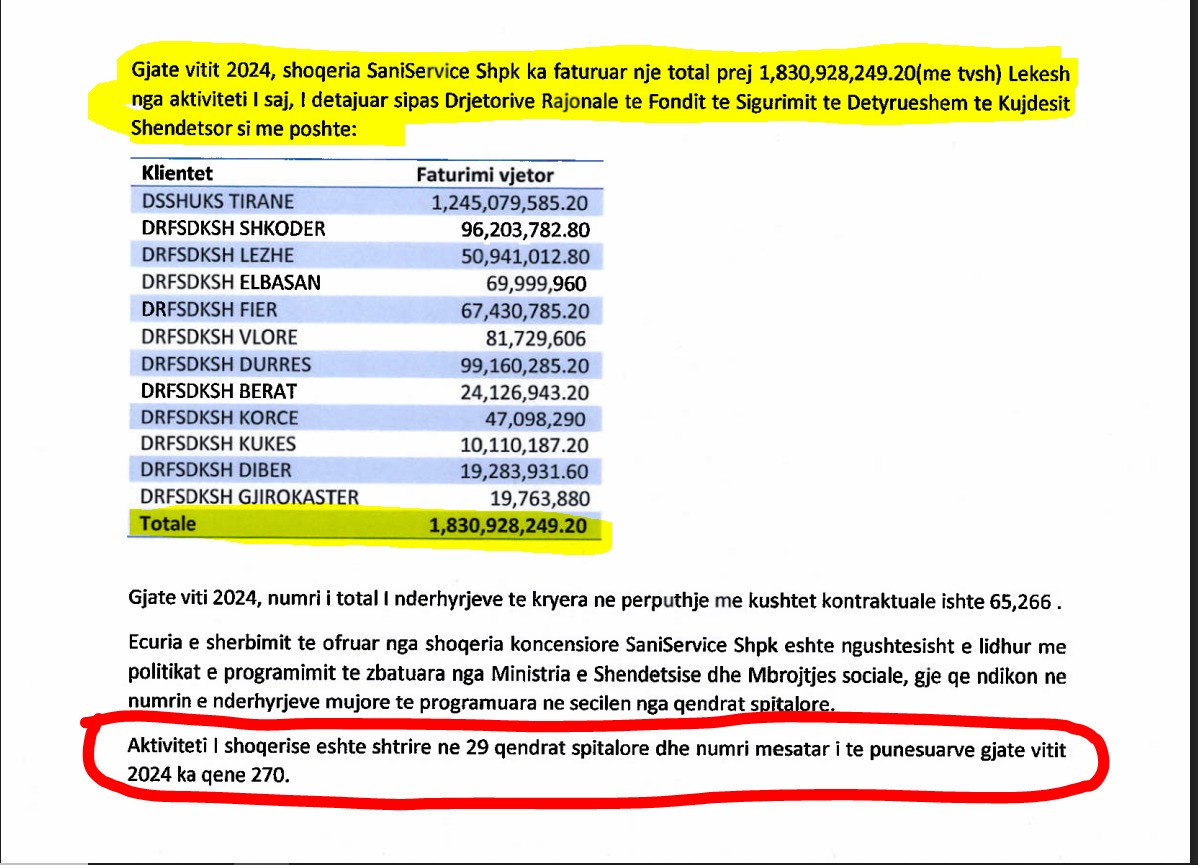Click the '2024 ka qene 270.' line
Screen dimensions: 1198x865
click(209, 775)
